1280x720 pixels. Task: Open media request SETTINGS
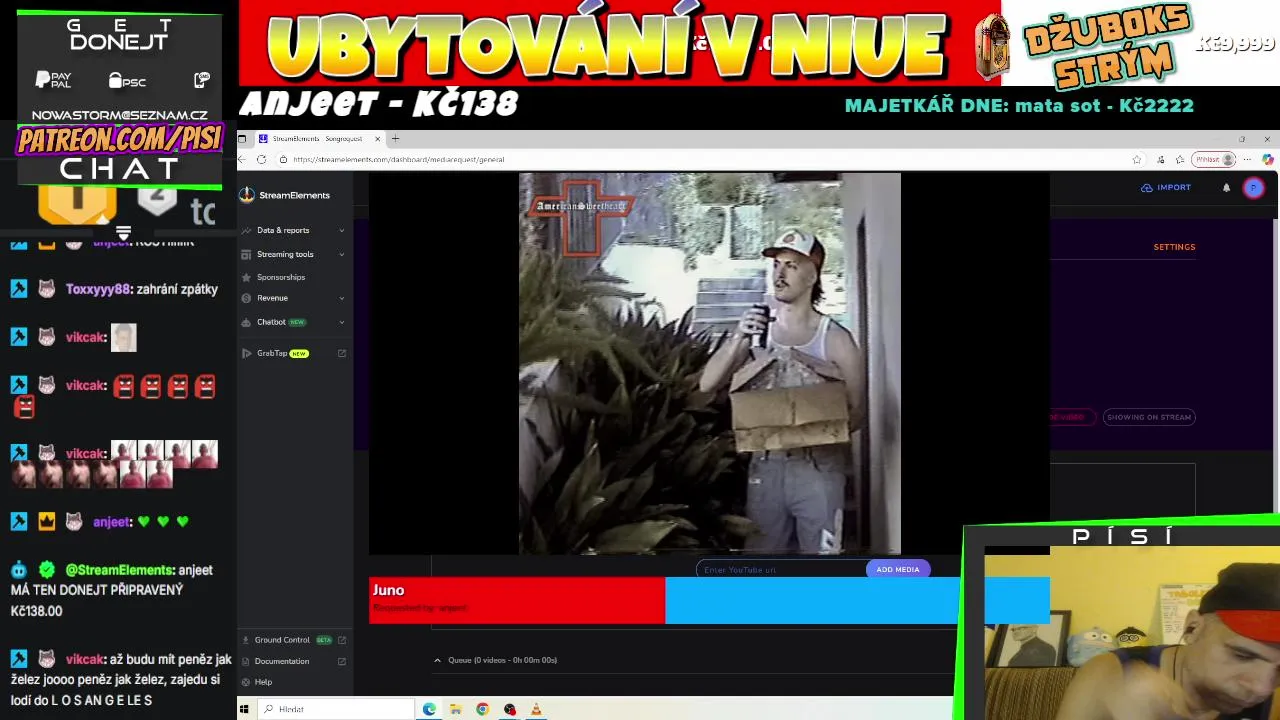pyautogui.click(x=1174, y=247)
